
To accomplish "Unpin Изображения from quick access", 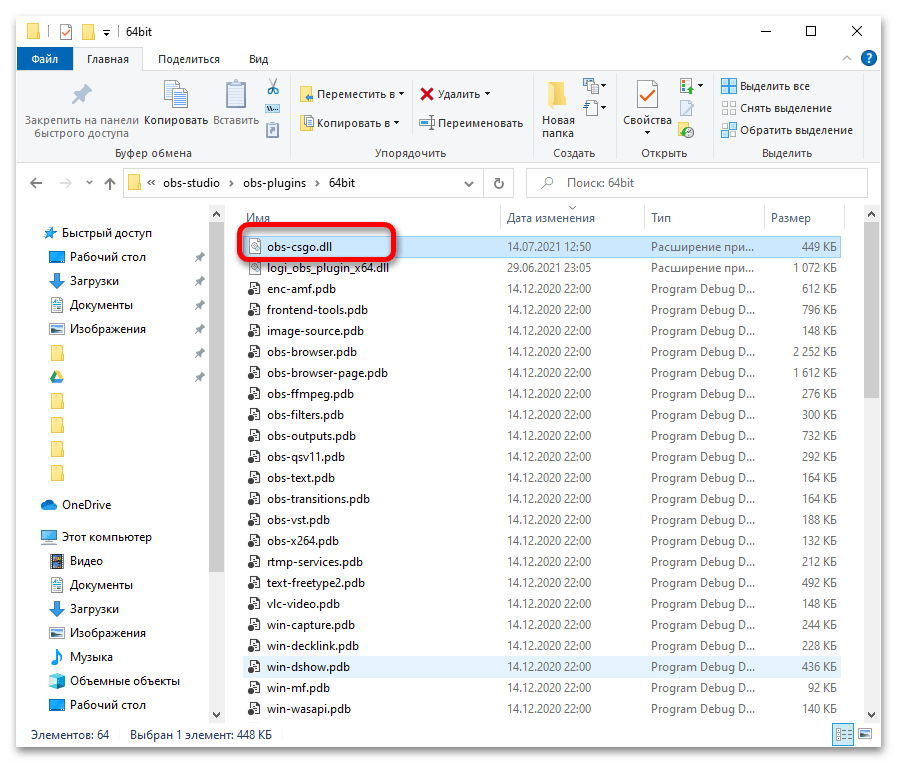I will point(200,329).
